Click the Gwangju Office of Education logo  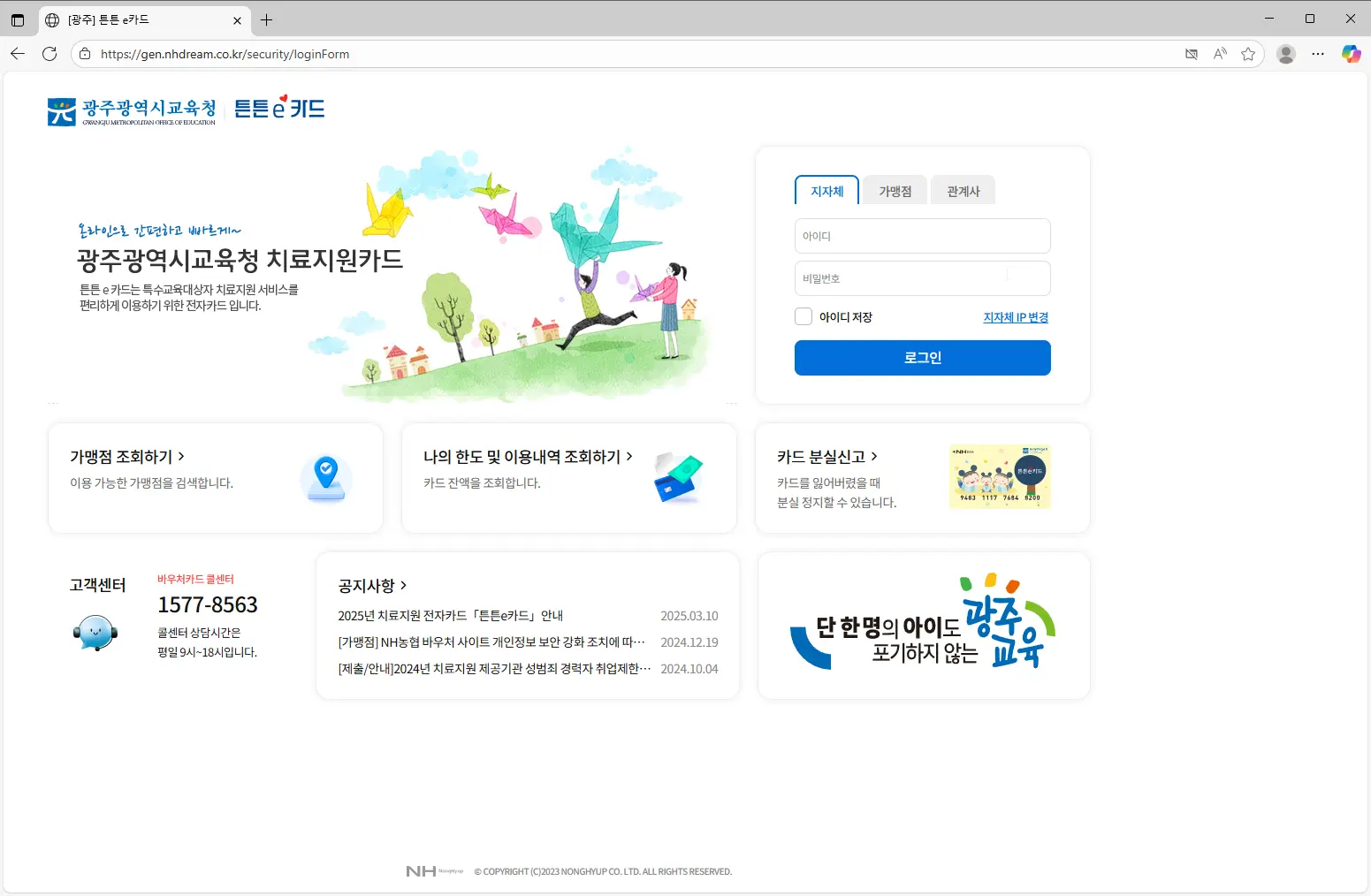[x=132, y=111]
